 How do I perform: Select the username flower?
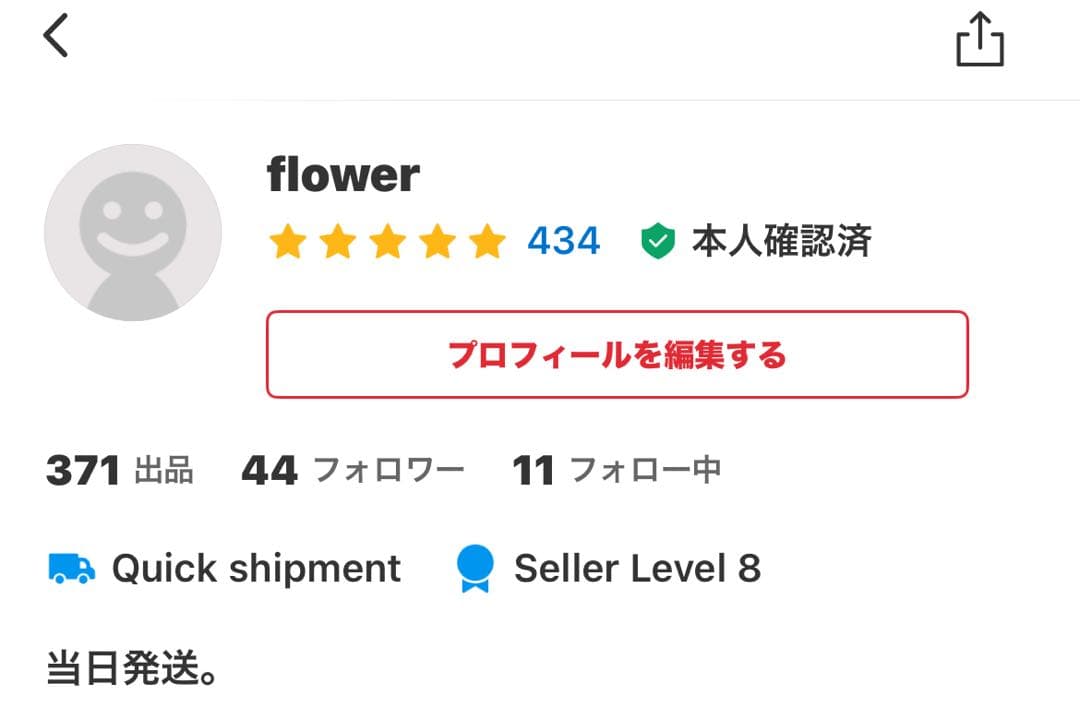tap(343, 175)
